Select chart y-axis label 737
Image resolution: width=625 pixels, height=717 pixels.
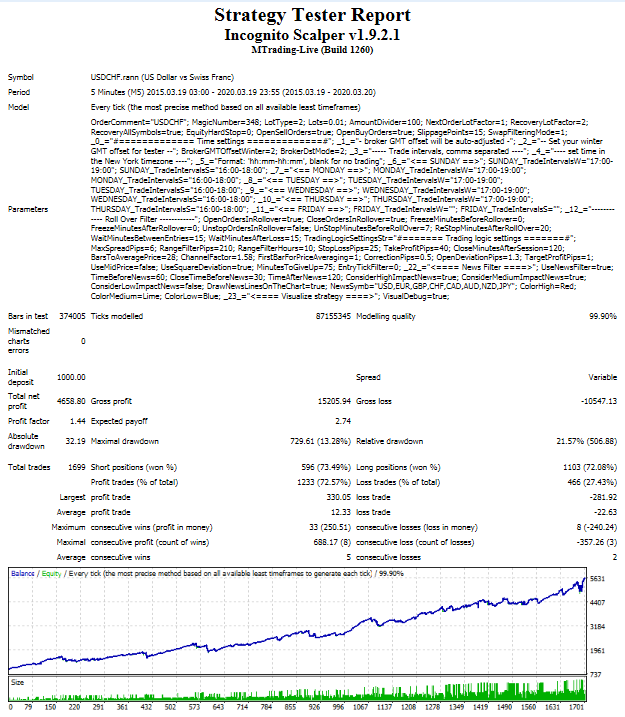[x=596, y=674]
